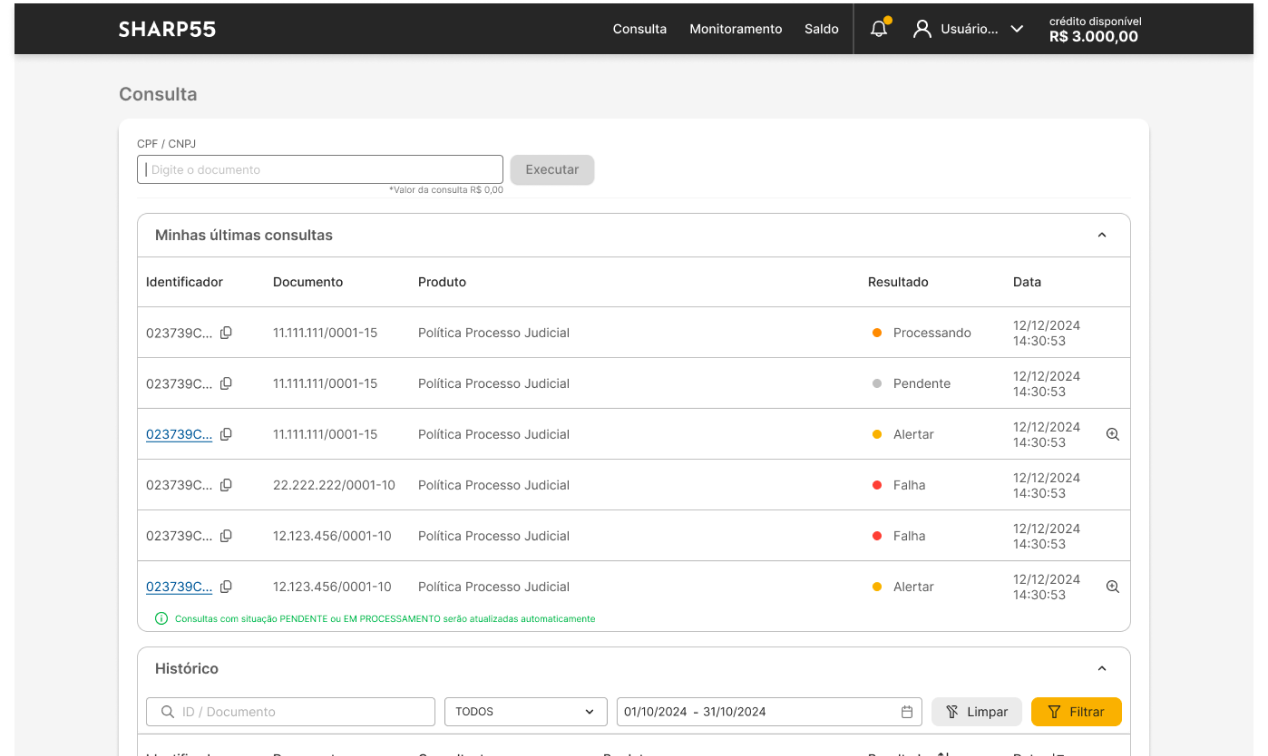Image resolution: width=1268 pixels, height=756 pixels.
Task: Focus the CPF / CNPJ document field
Action: (x=320, y=170)
